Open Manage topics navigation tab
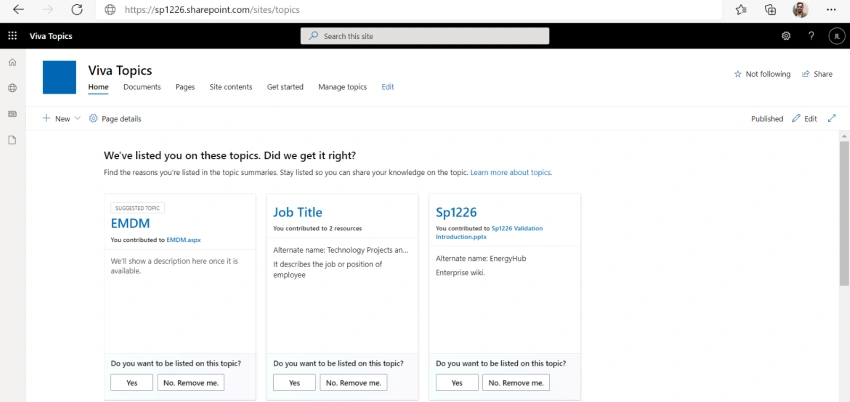The image size is (850, 402). coord(343,87)
